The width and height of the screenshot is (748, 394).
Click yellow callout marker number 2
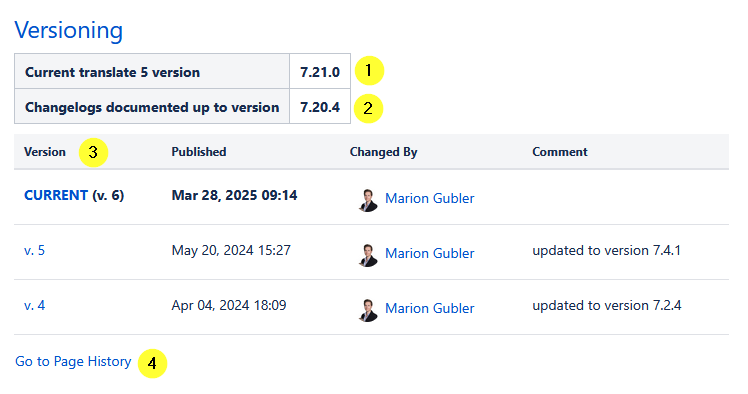point(368,108)
